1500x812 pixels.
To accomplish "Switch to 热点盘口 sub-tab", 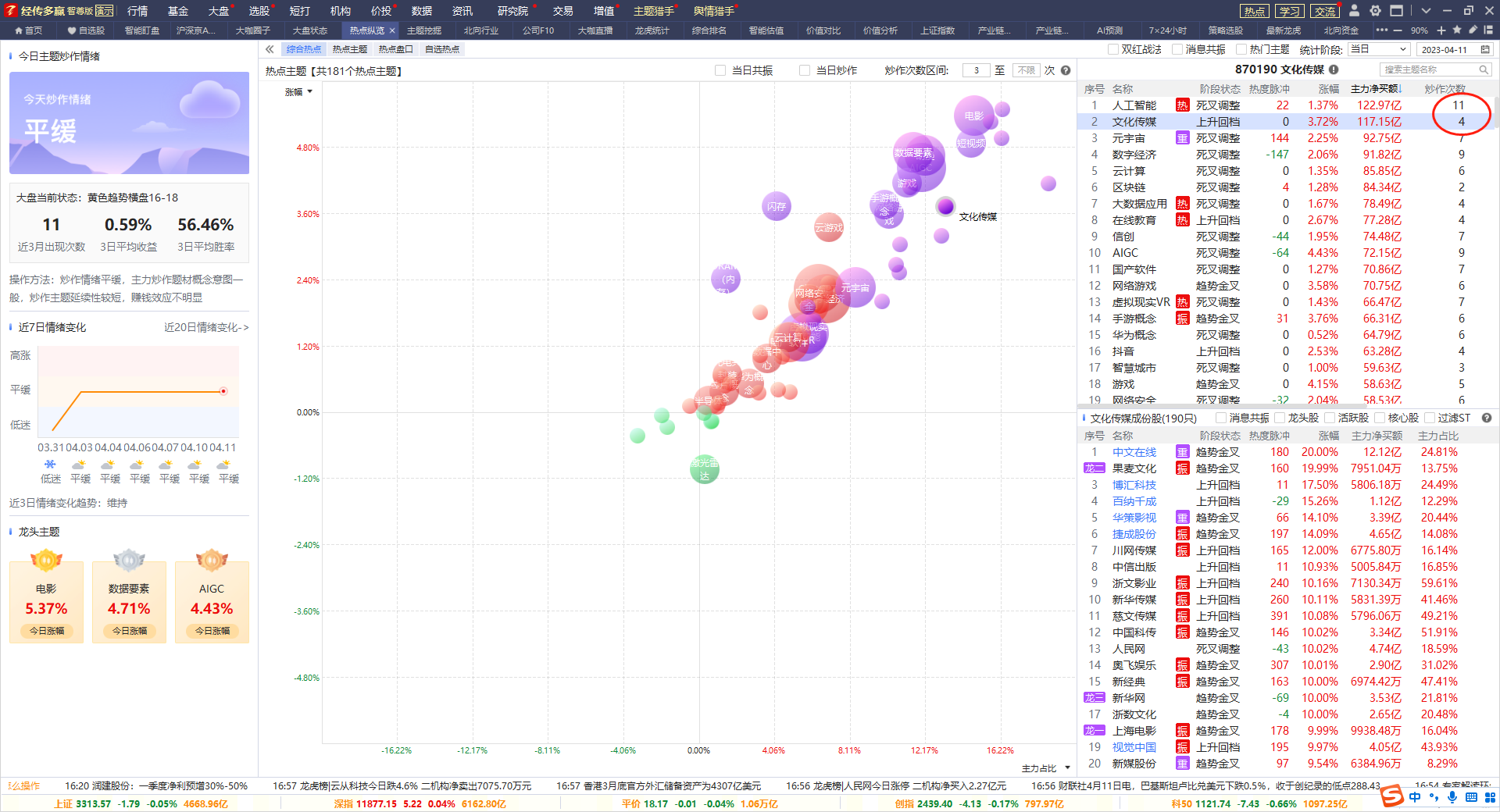I will (395, 49).
